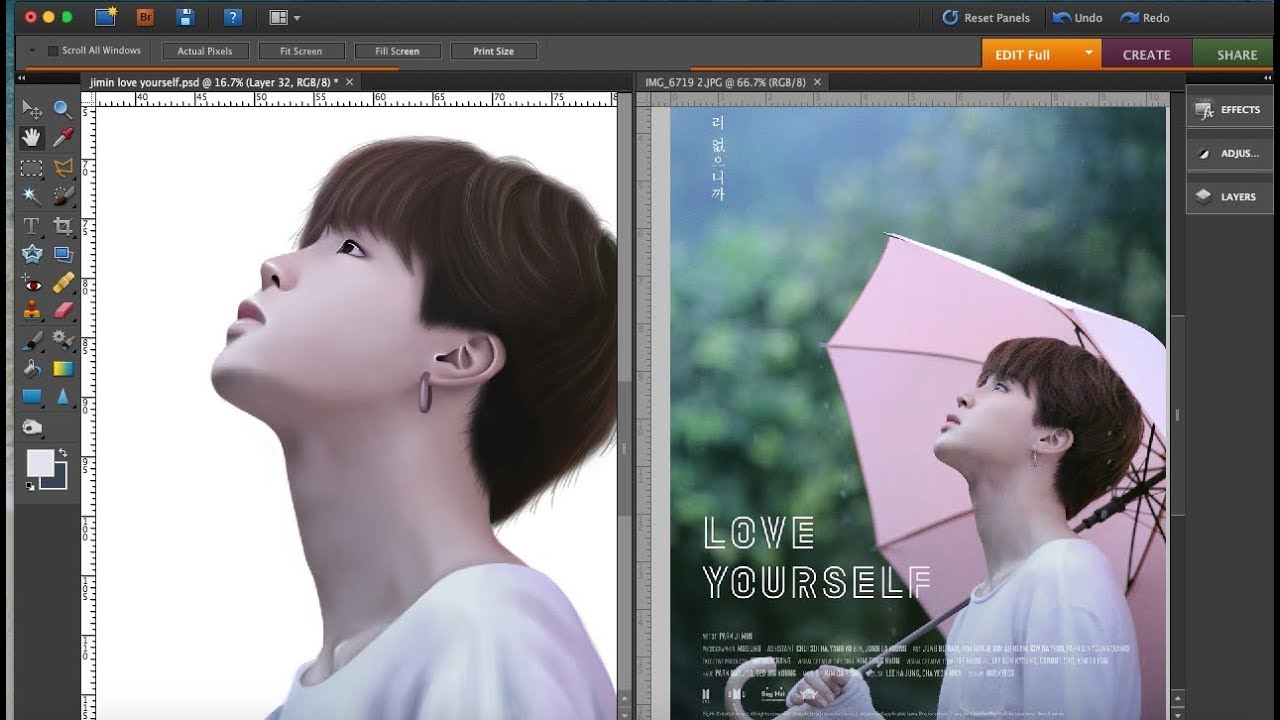Enable Scroll All Windows checkbox
The width and height of the screenshot is (1280, 720).
coord(53,50)
